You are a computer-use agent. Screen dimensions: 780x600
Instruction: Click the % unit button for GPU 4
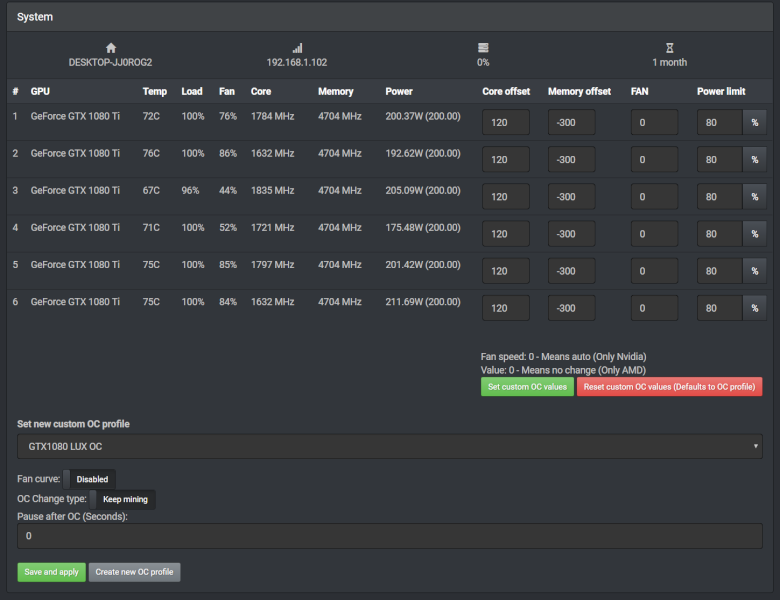point(755,234)
